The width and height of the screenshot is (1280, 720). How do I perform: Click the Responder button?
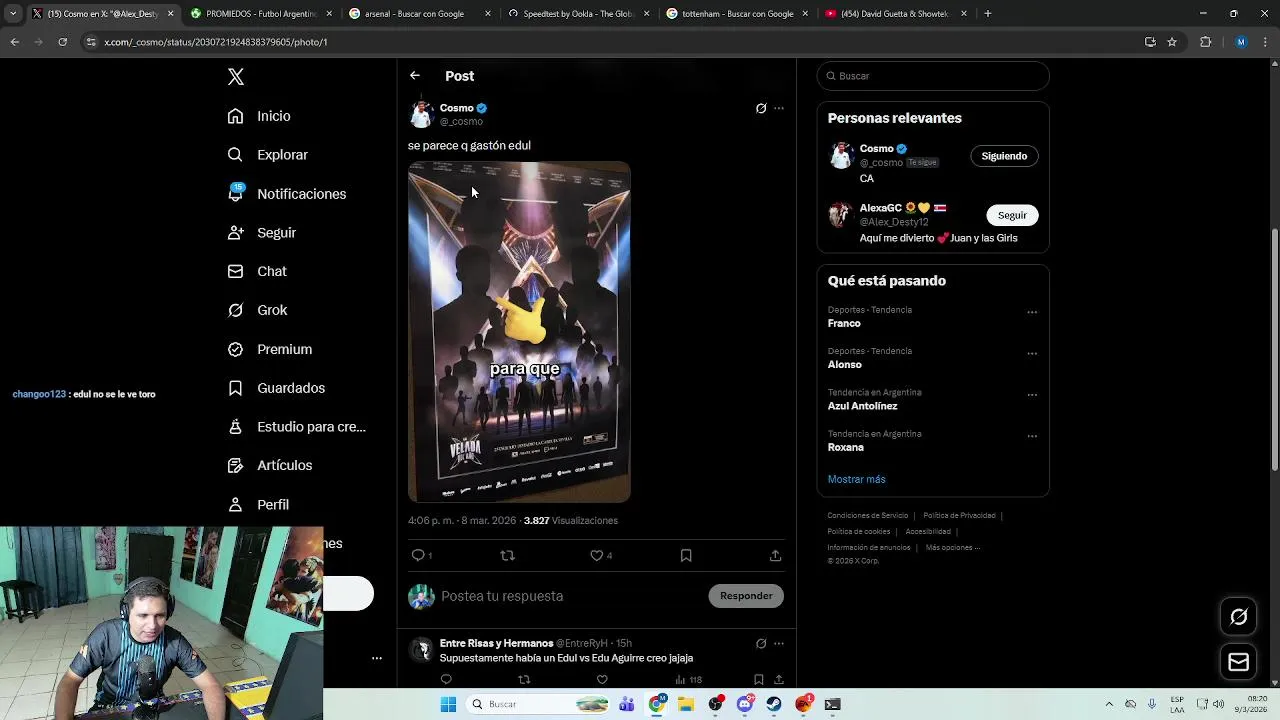746,596
